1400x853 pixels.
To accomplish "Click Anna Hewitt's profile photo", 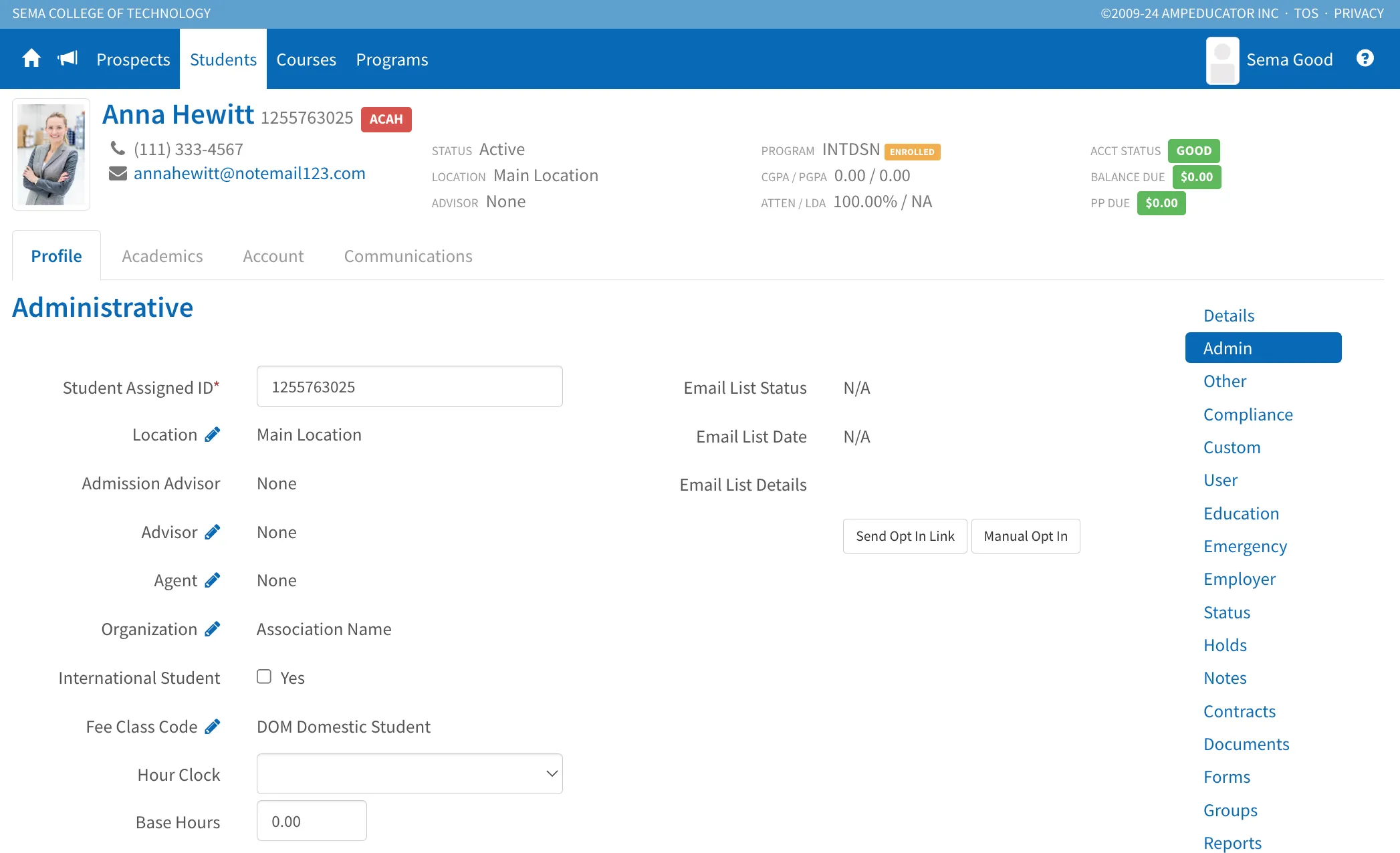I will click(51, 154).
